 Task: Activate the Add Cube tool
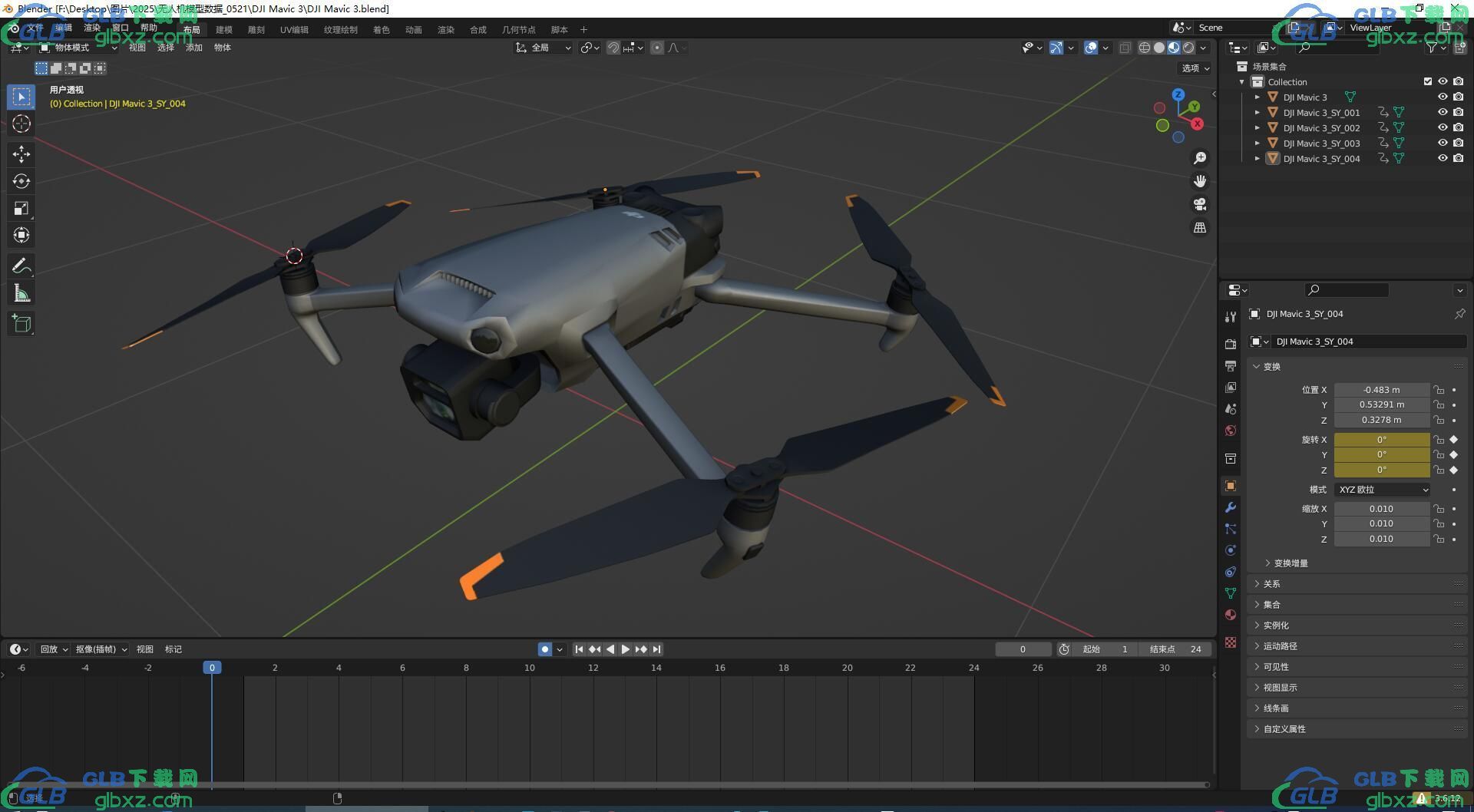click(x=21, y=324)
